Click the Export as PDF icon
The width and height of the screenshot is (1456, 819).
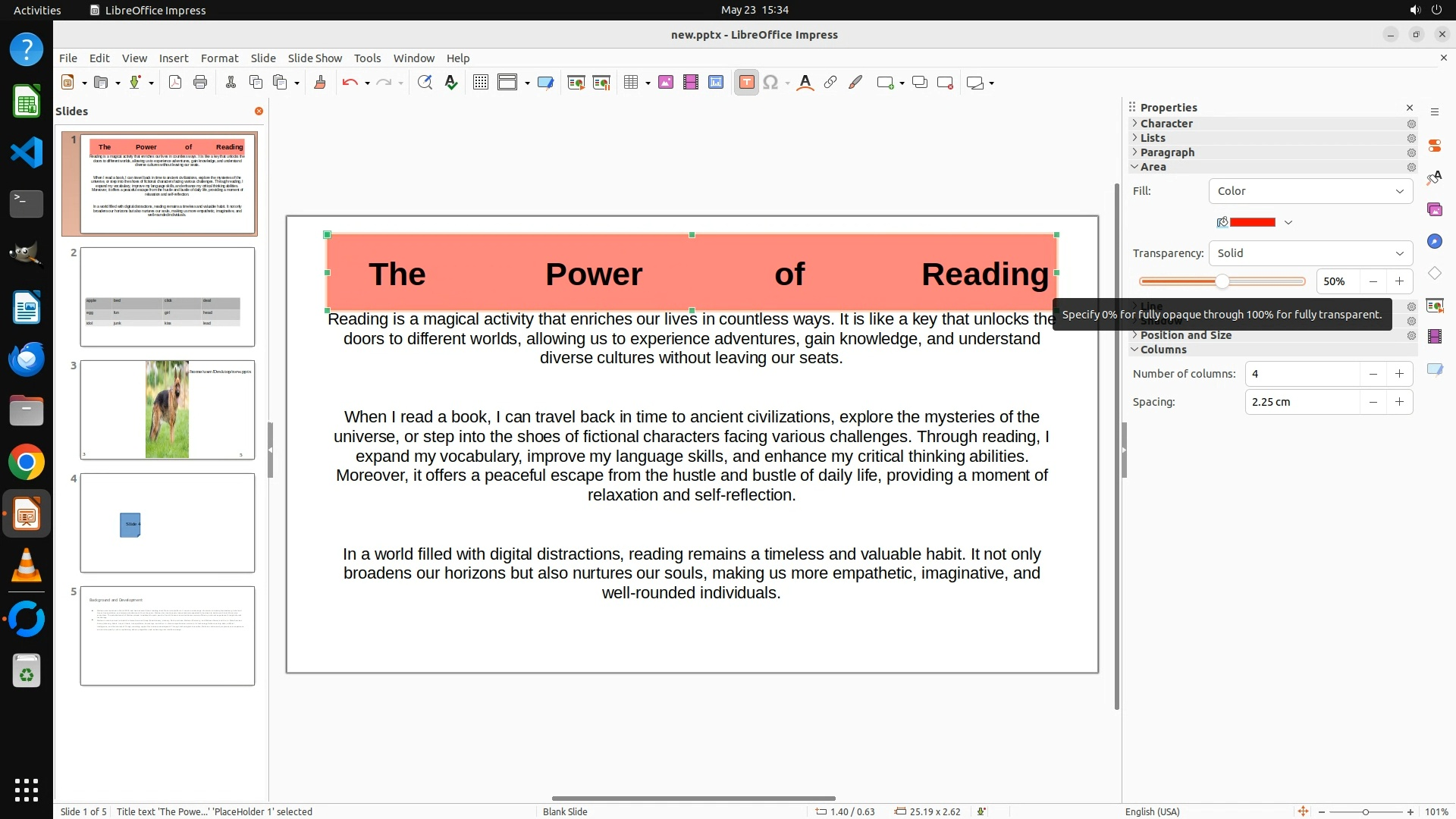point(175,83)
